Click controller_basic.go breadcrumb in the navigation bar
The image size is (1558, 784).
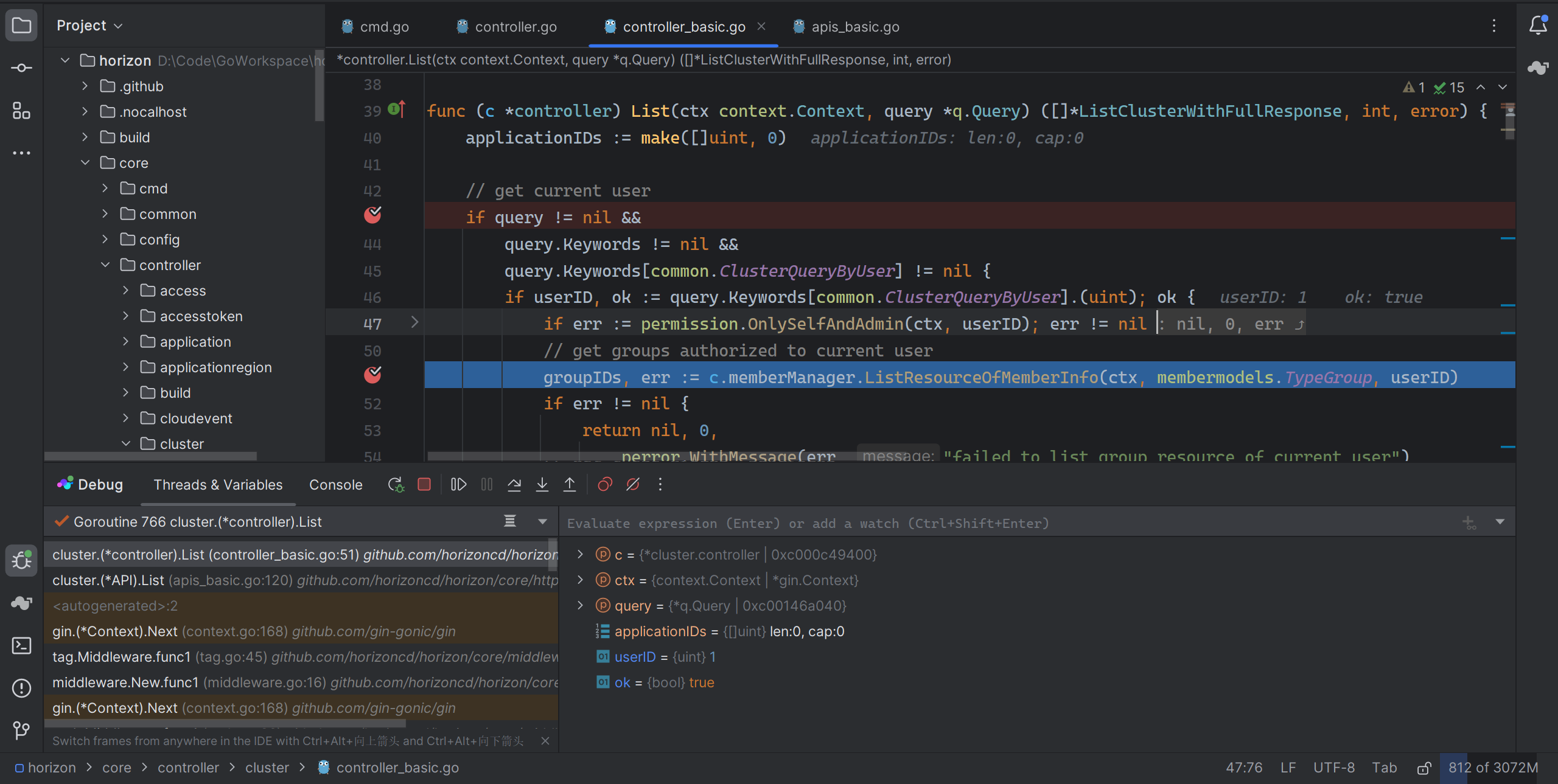(x=389, y=768)
